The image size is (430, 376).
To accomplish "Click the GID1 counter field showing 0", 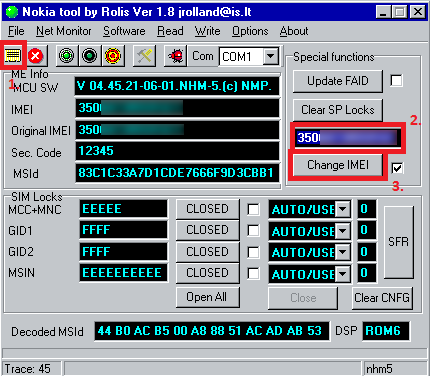I will [x=367, y=230].
